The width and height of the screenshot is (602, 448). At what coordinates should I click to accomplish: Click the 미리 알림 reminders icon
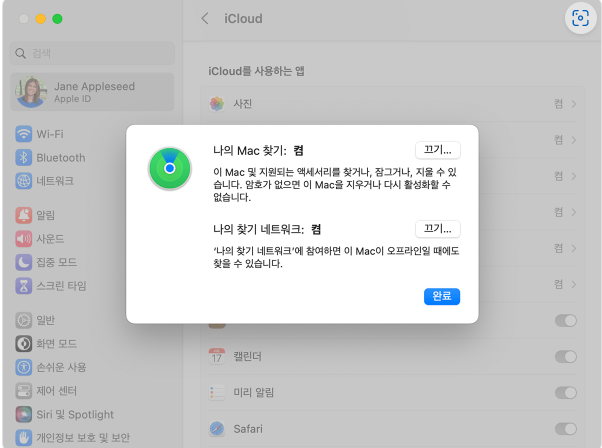click(217, 392)
